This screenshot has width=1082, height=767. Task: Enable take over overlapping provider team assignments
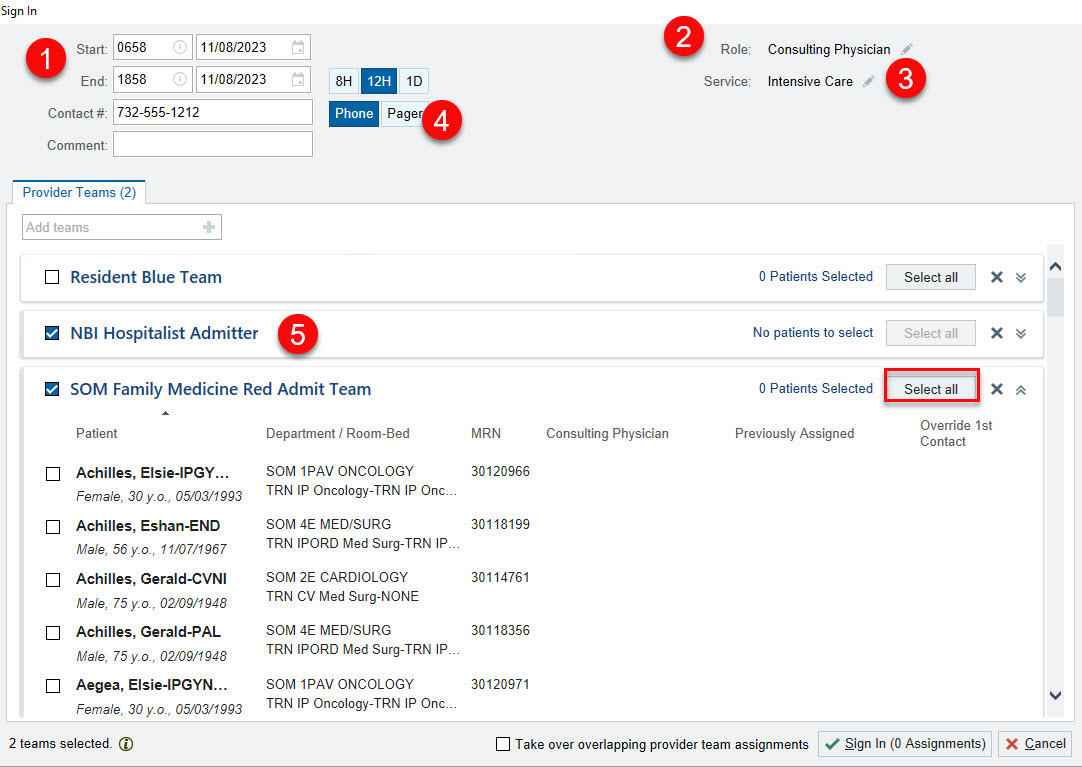[503, 745]
